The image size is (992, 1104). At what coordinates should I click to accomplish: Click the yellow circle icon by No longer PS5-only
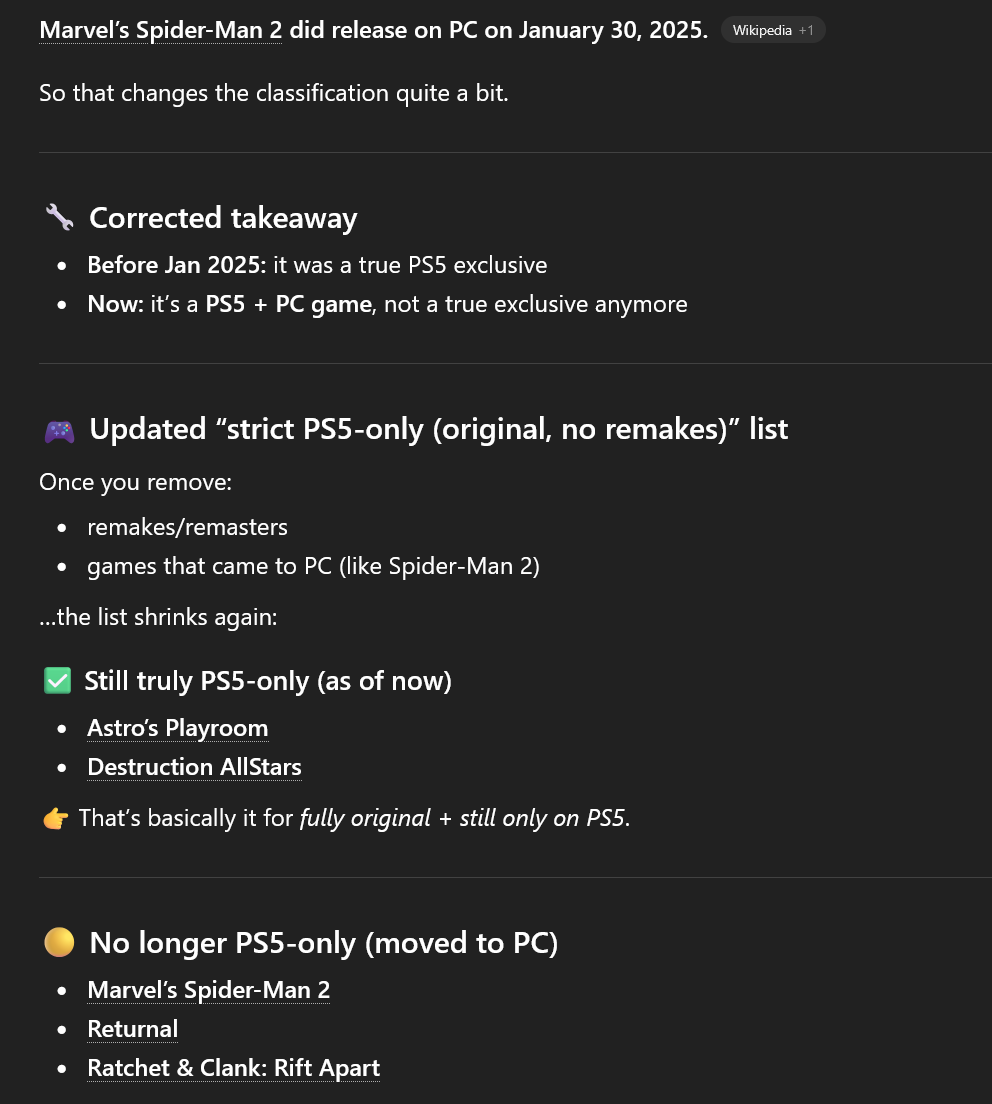pyautogui.click(x=59, y=943)
